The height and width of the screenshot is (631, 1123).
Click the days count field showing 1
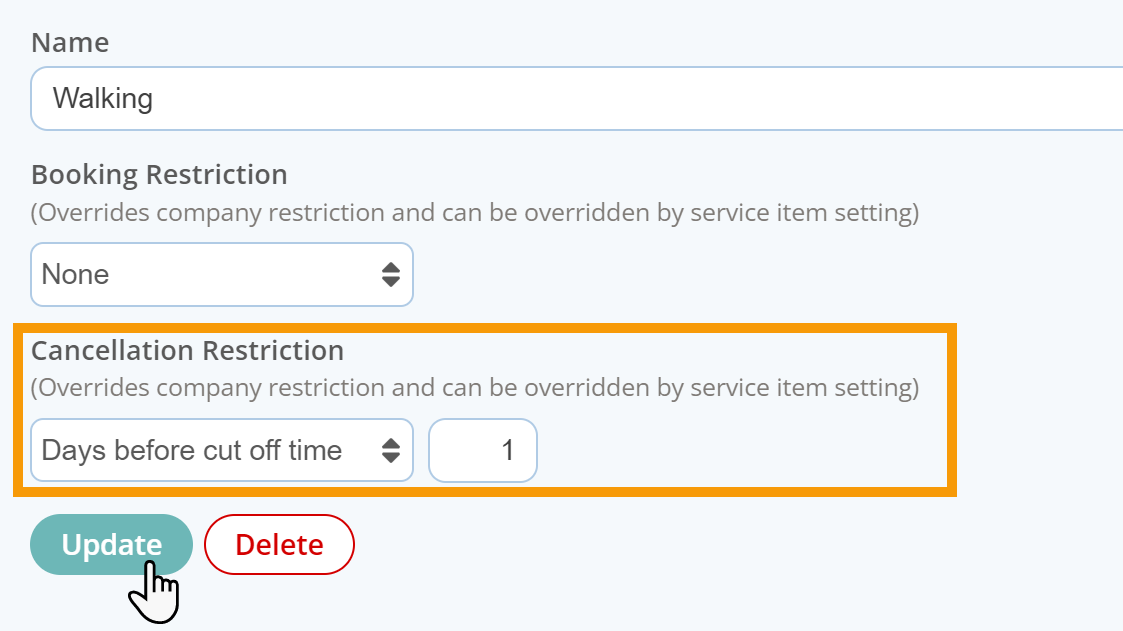point(483,451)
